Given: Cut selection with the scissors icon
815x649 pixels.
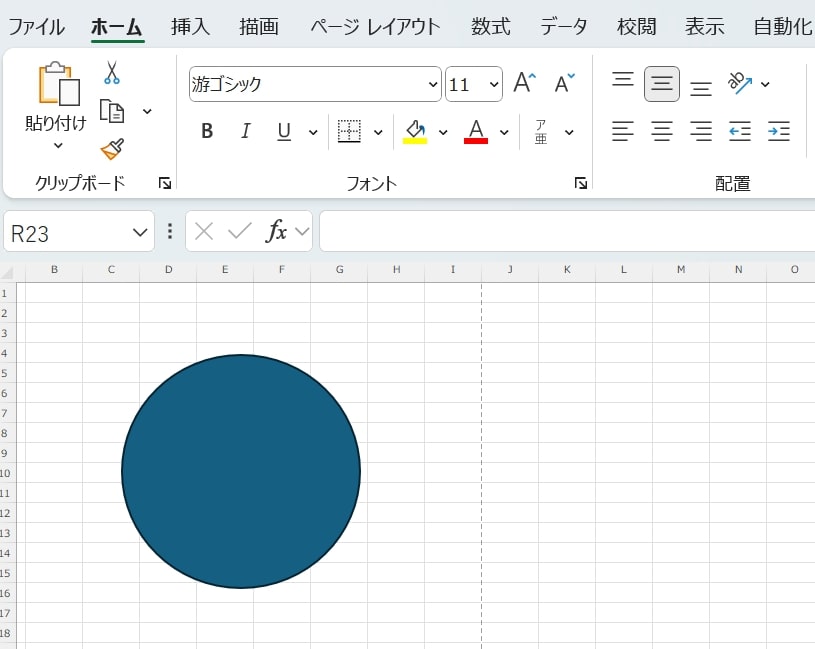Looking at the screenshot, I should coord(111,72).
